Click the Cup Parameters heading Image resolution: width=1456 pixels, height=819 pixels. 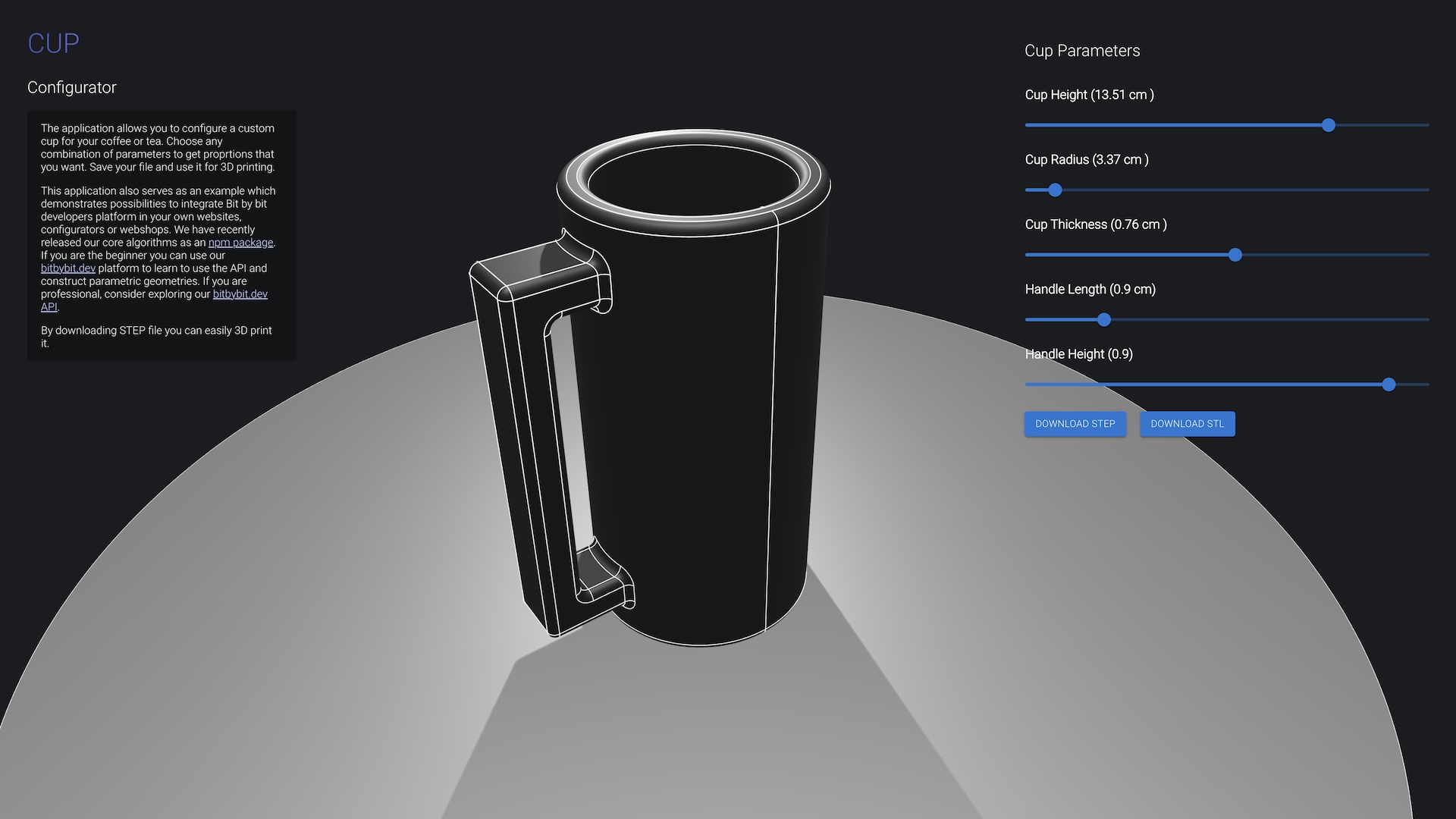click(x=1082, y=51)
